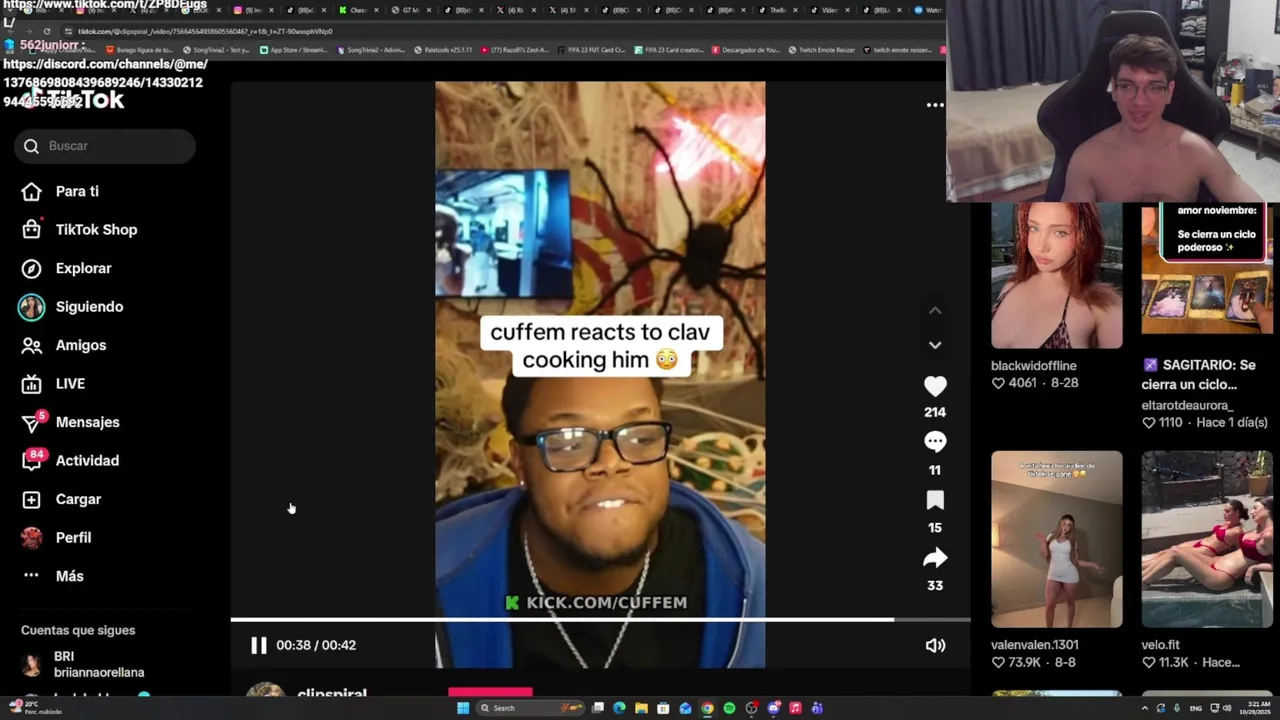Screen dimensions: 1280x720
Task: Open Mensajes inbox
Action: pyautogui.click(x=87, y=422)
